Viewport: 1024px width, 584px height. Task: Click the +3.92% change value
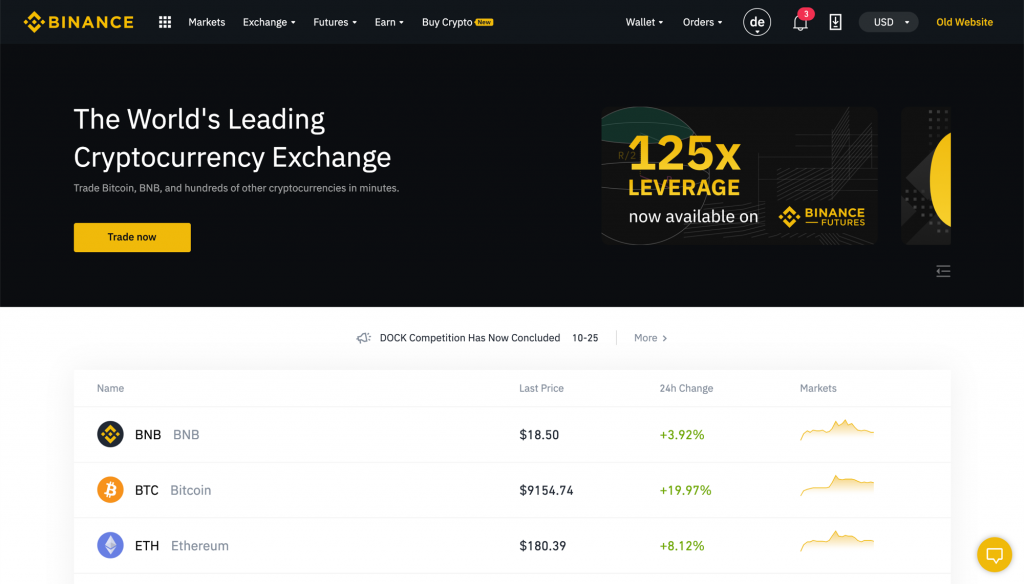[x=682, y=434]
